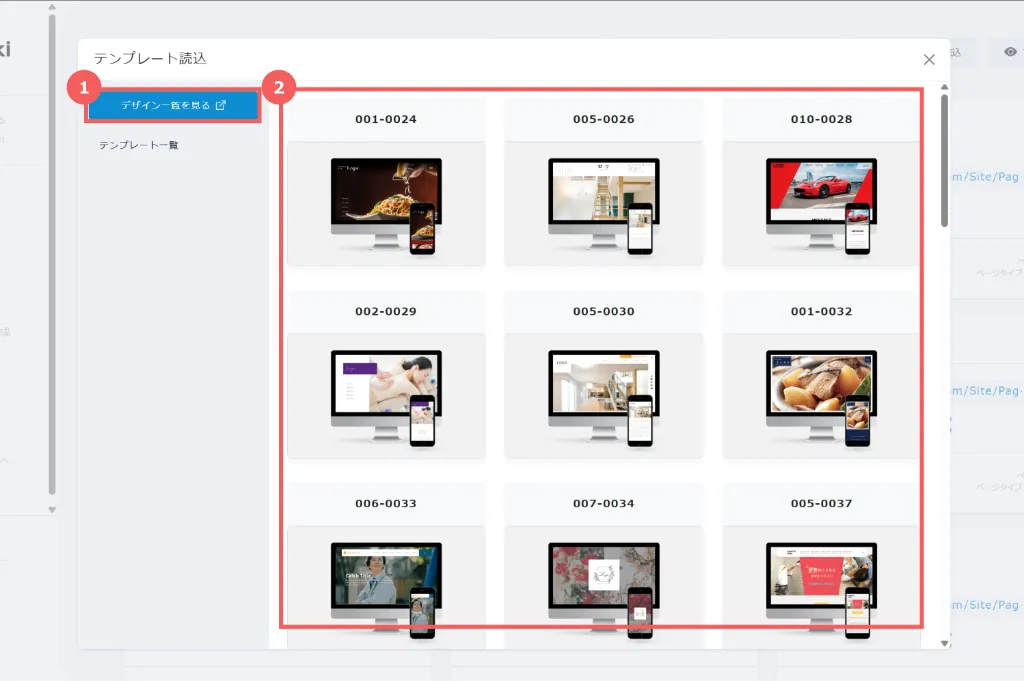The width and height of the screenshot is (1024, 681).
Task: Select template 005-0026 thumbnail
Action: pyautogui.click(x=603, y=203)
